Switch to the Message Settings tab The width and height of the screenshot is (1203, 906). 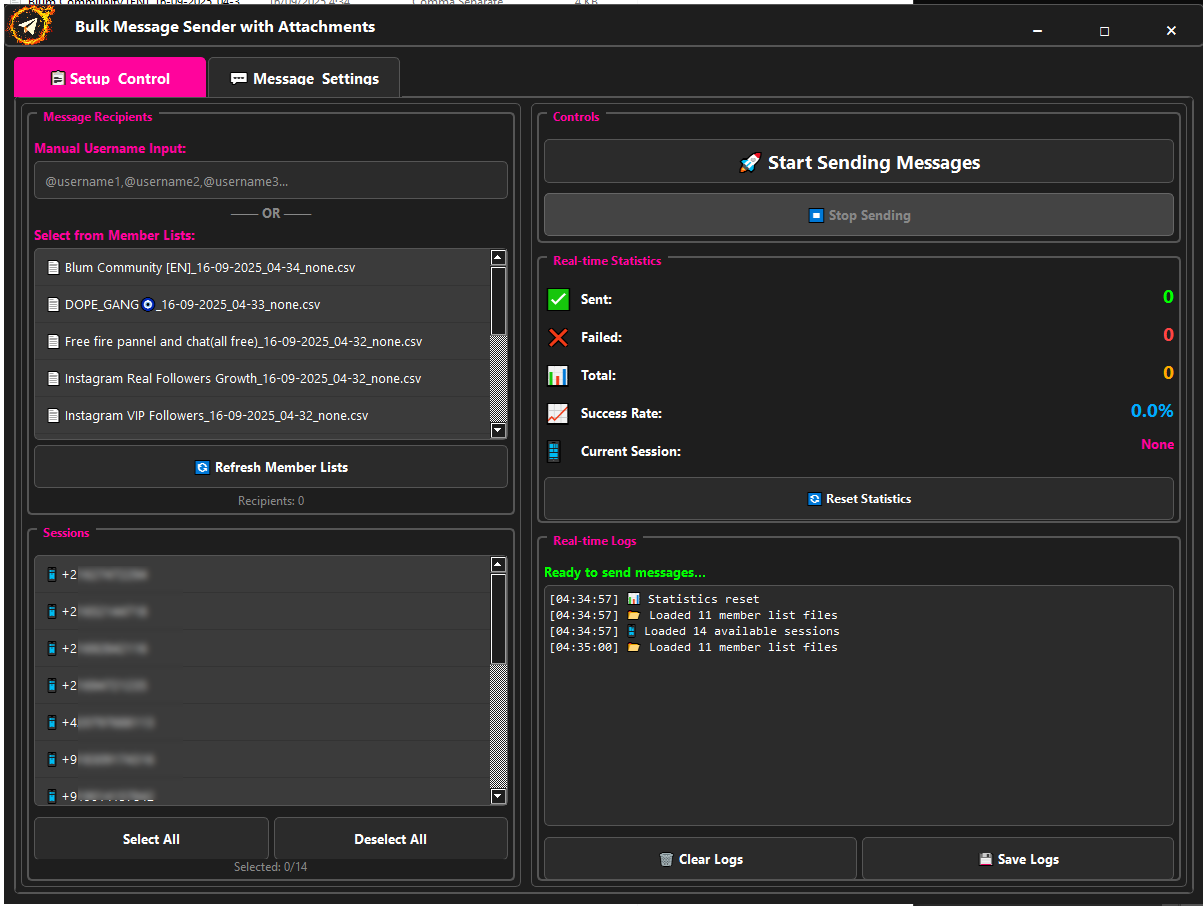tap(304, 79)
